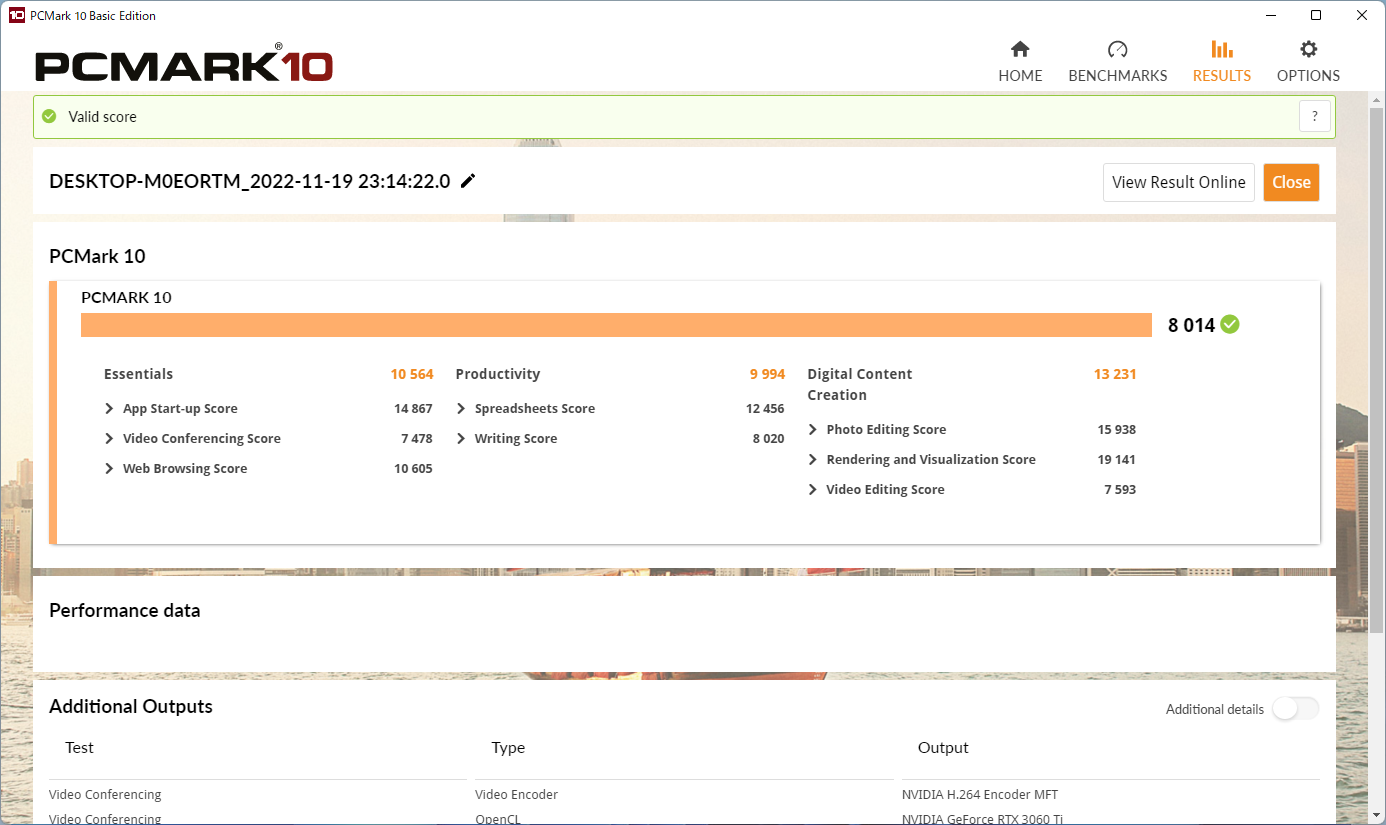Expand Video Conferencing Score details
This screenshot has height=825, width=1386.
pos(269,439)
